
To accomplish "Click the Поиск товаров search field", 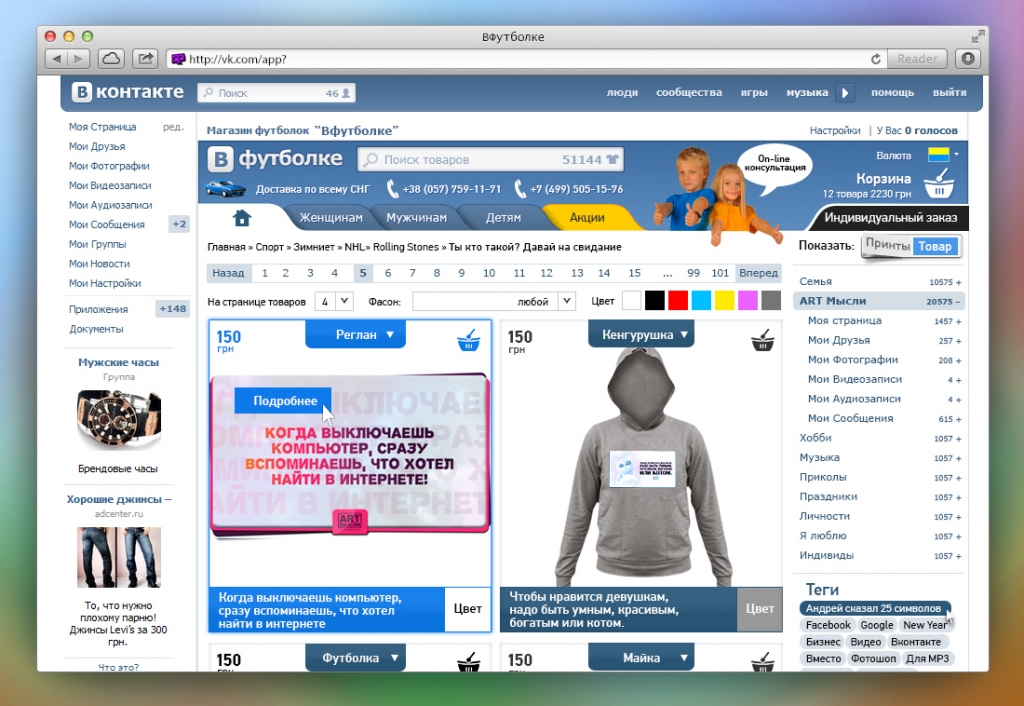I will point(490,159).
